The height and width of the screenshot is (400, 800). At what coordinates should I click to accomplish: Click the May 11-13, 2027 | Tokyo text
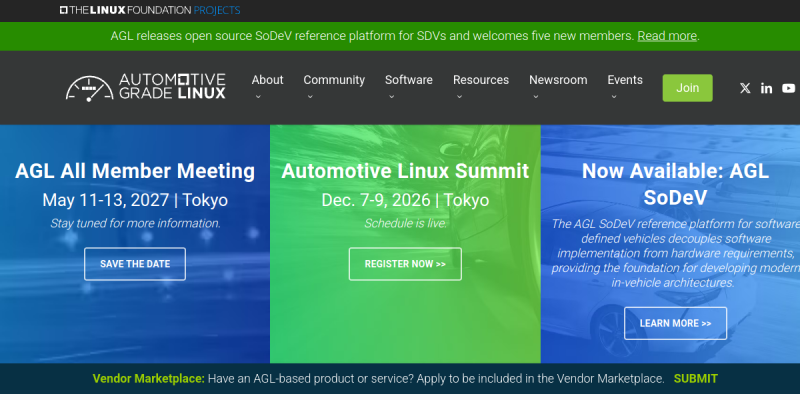pos(135,200)
